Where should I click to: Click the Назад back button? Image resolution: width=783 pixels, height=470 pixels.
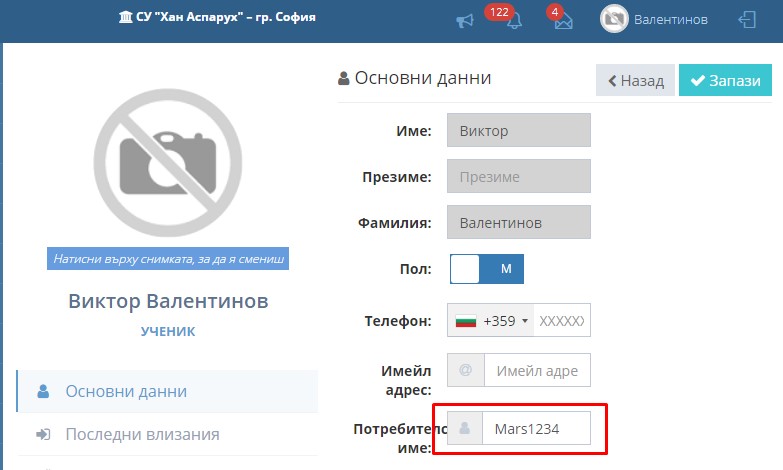click(x=635, y=80)
